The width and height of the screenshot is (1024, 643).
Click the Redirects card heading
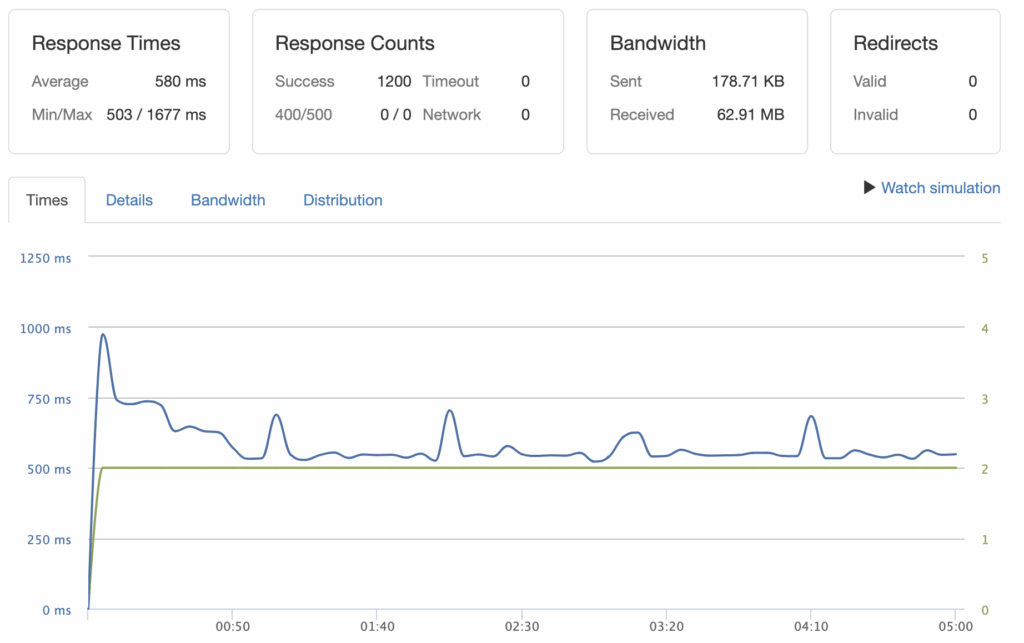[x=895, y=43]
